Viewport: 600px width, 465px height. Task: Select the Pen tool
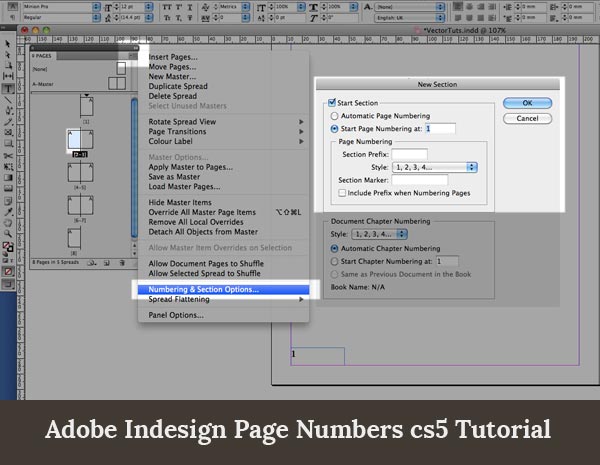(x=8, y=111)
